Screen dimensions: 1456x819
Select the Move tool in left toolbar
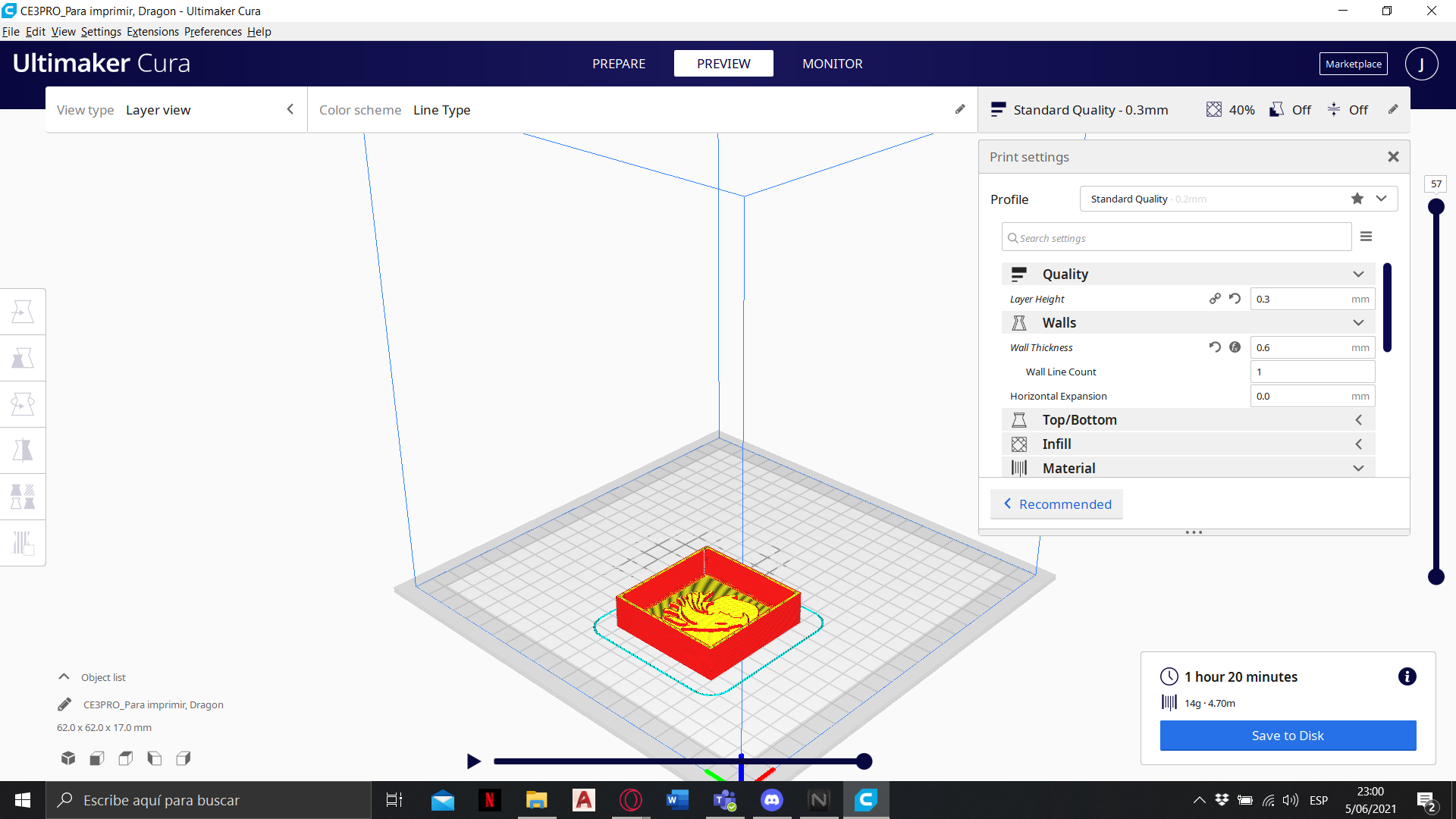[23, 312]
